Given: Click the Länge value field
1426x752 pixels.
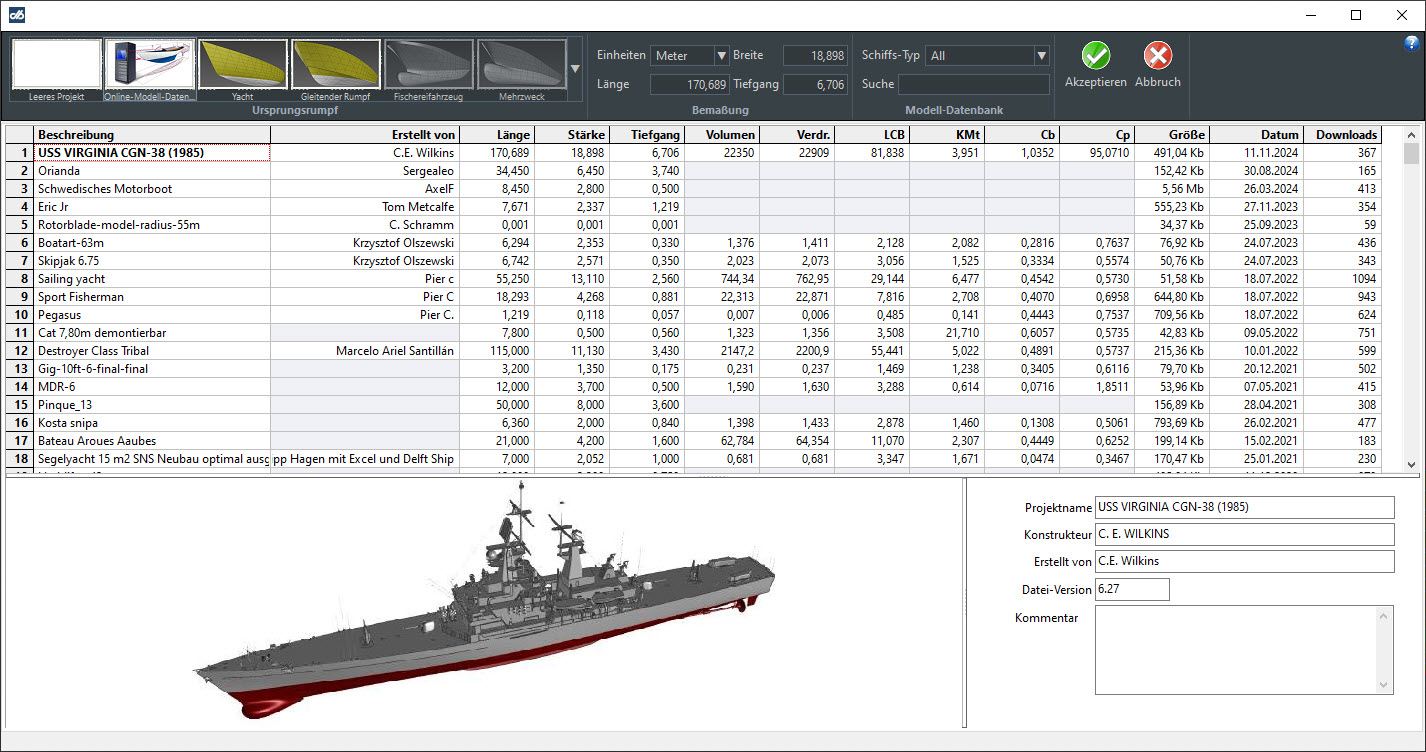Looking at the screenshot, I should [x=690, y=85].
